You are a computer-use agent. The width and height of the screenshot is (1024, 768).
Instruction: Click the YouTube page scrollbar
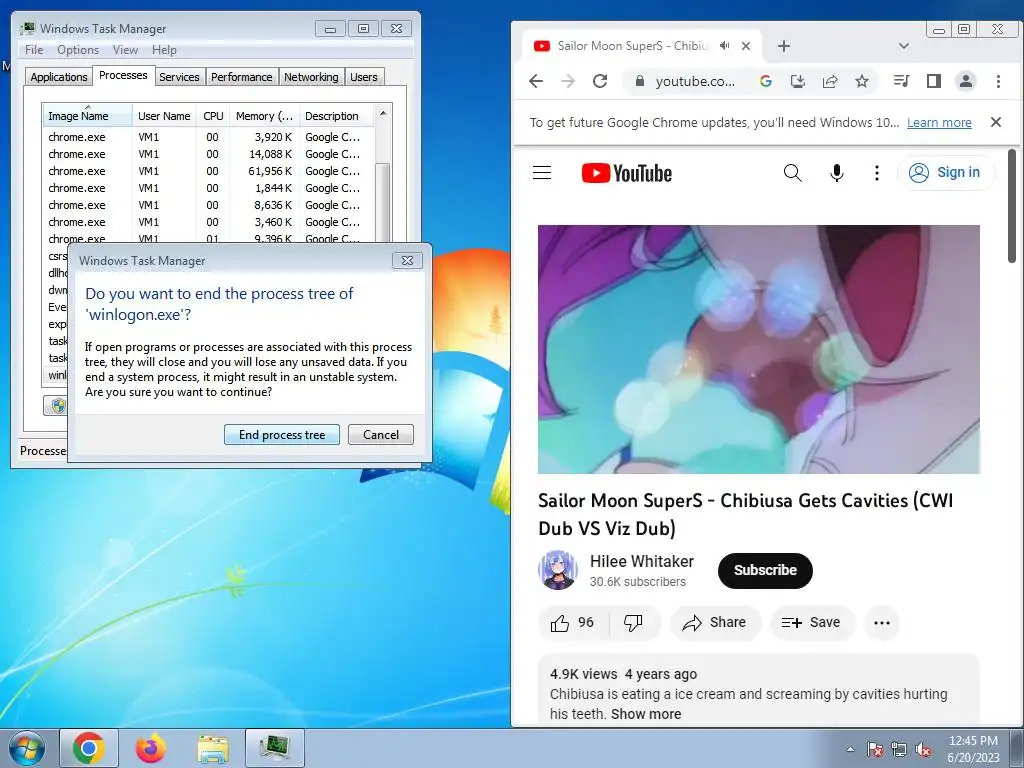click(x=1012, y=206)
